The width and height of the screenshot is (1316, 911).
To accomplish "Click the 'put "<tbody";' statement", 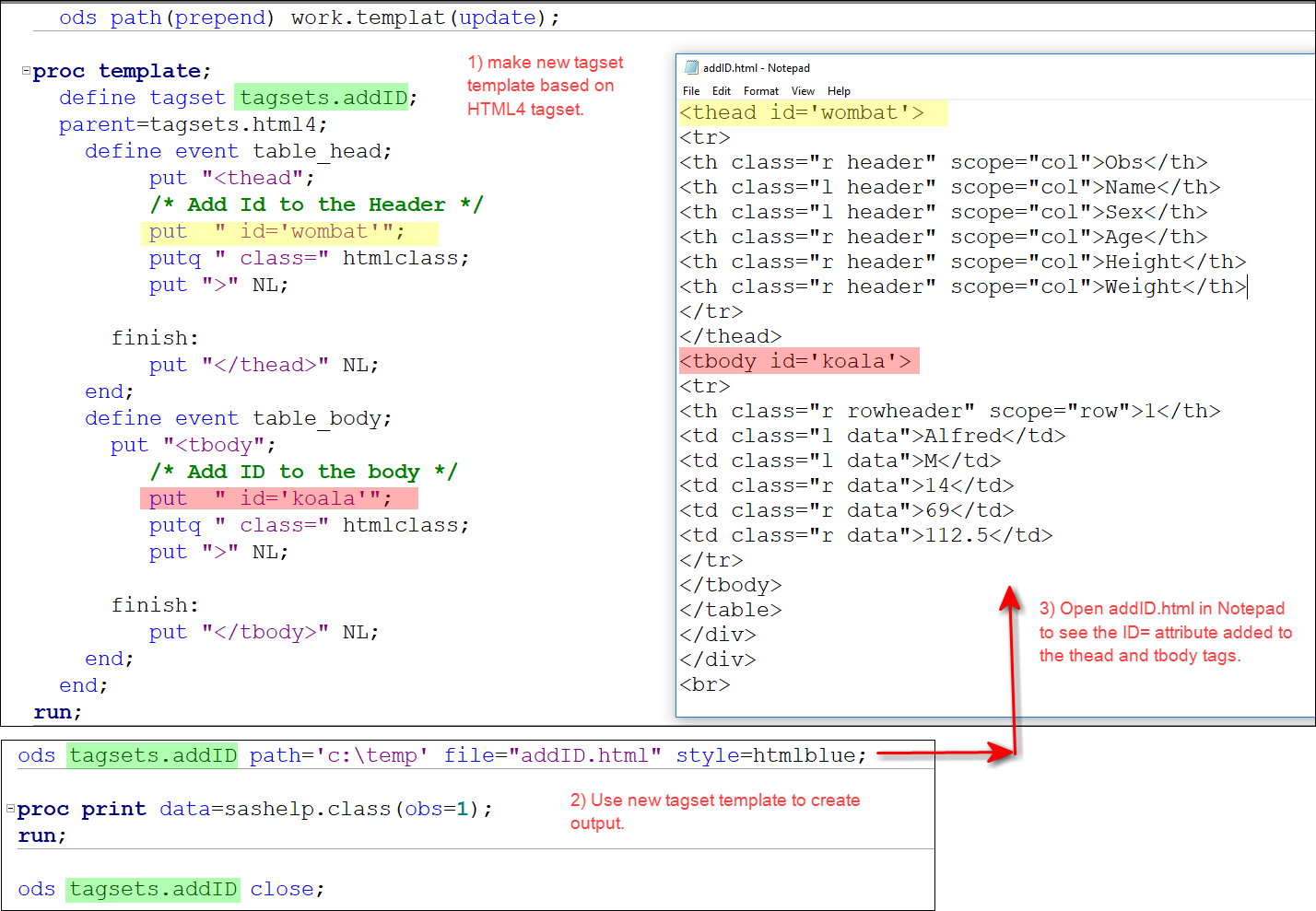I will pyautogui.click(x=193, y=445).
